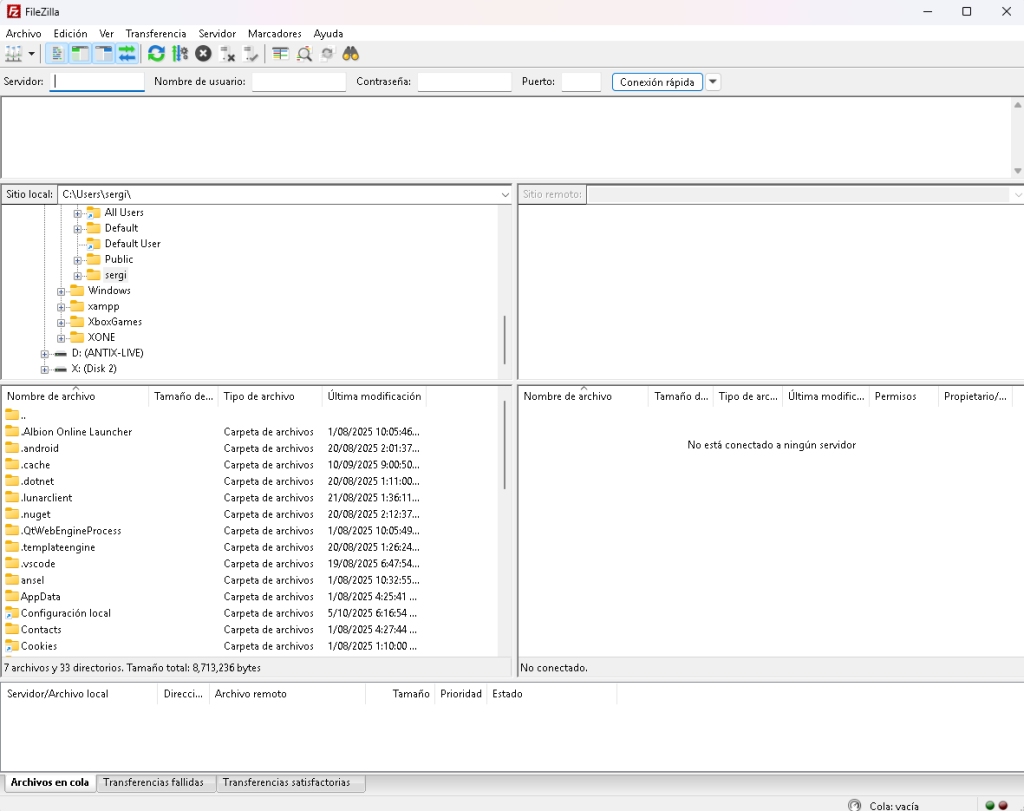Click the binoculars file search icon
The width and height of the screenshot is (1024, 811).
pos(351,53)
